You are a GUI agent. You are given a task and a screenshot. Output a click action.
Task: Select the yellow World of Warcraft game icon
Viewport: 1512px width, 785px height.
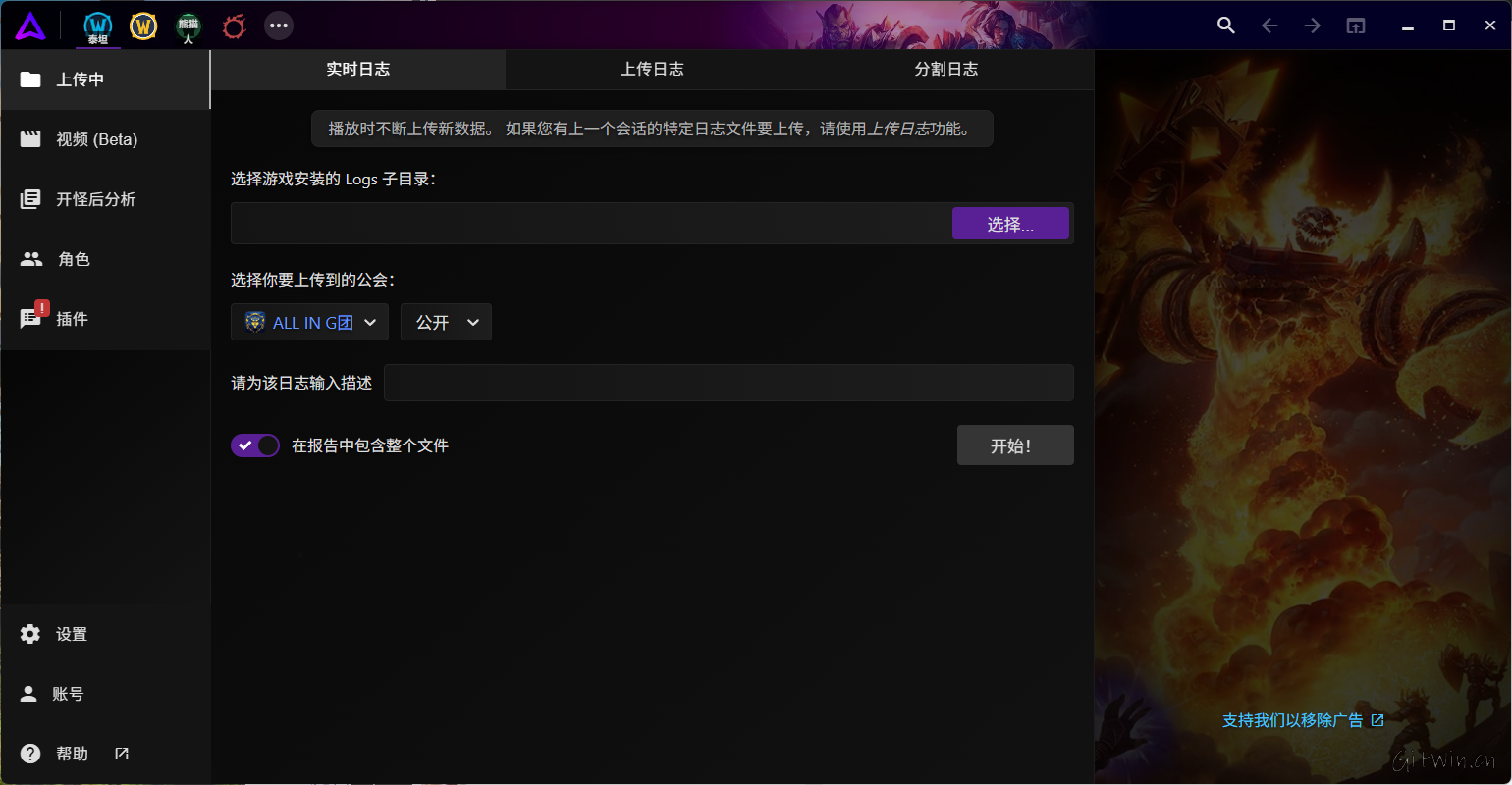143,26
